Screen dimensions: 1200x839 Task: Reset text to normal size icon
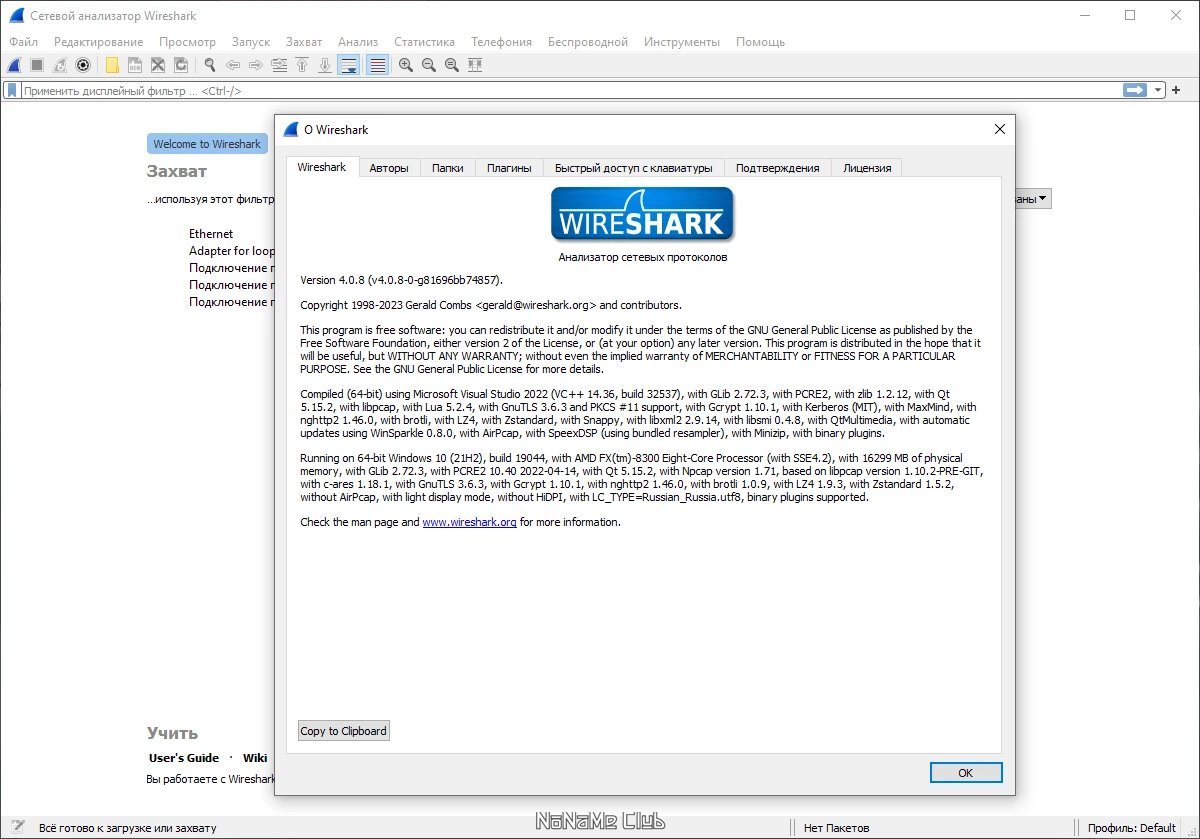(x=452, y=65)
